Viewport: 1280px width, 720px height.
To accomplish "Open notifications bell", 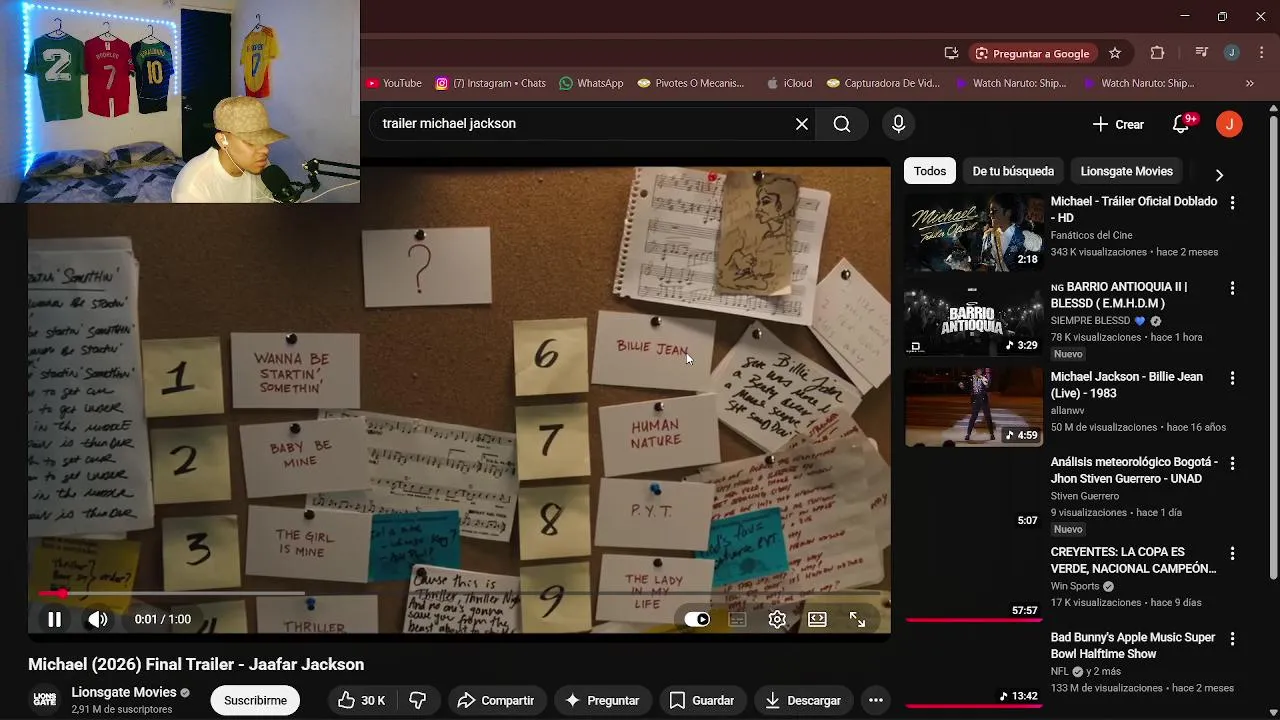I will point(1181,125).
